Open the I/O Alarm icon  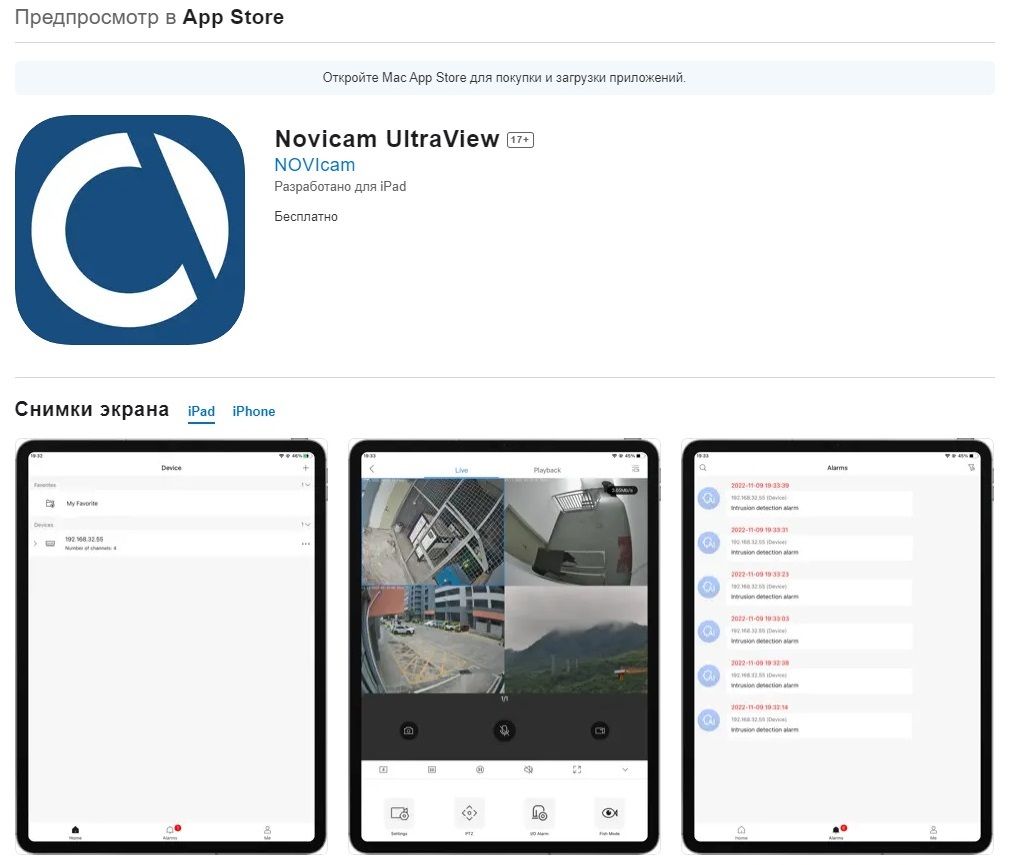click(539, 813)
